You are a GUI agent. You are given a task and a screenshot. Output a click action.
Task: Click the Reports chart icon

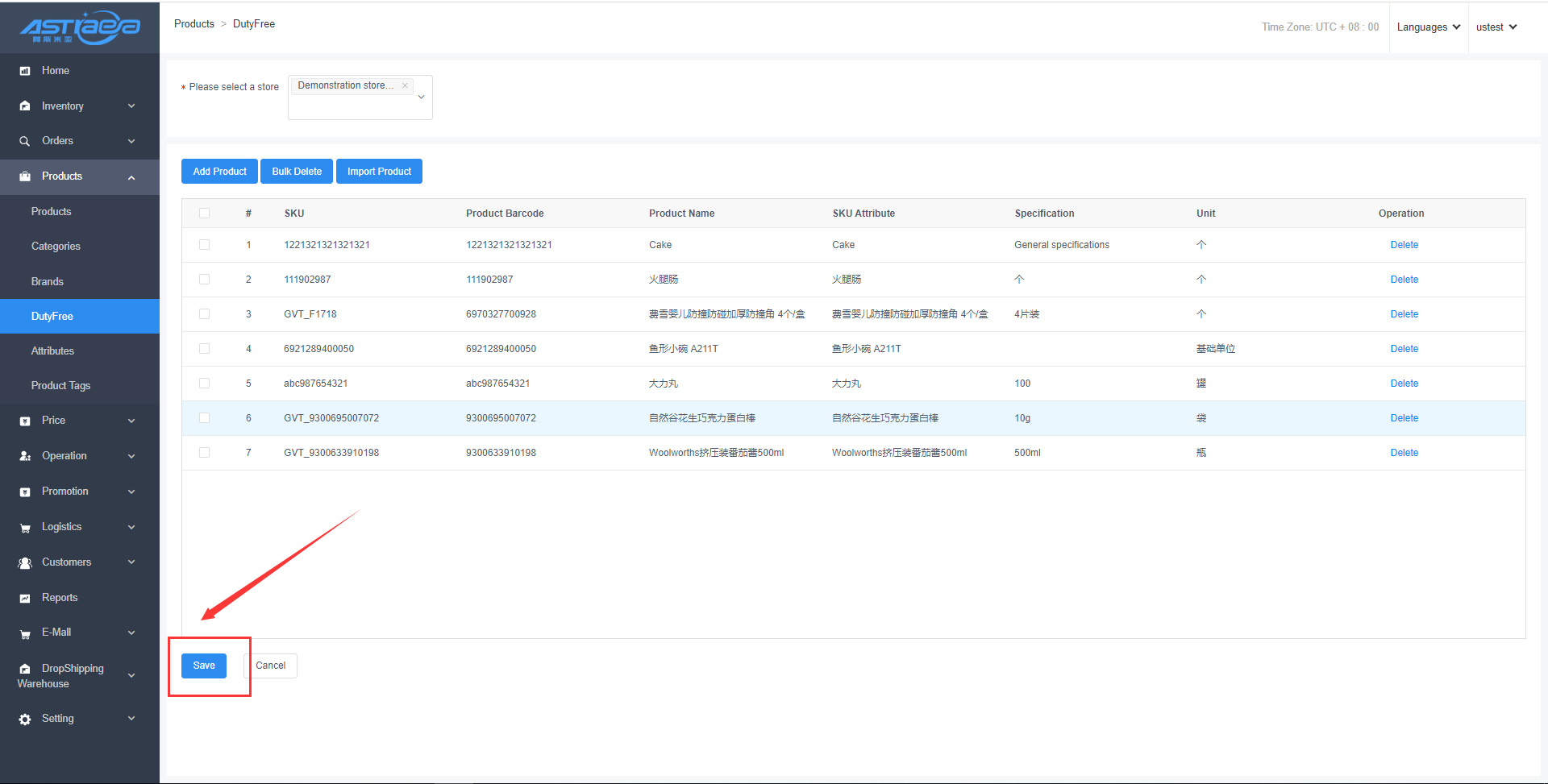pyautogui.click(x=25, y=598)
